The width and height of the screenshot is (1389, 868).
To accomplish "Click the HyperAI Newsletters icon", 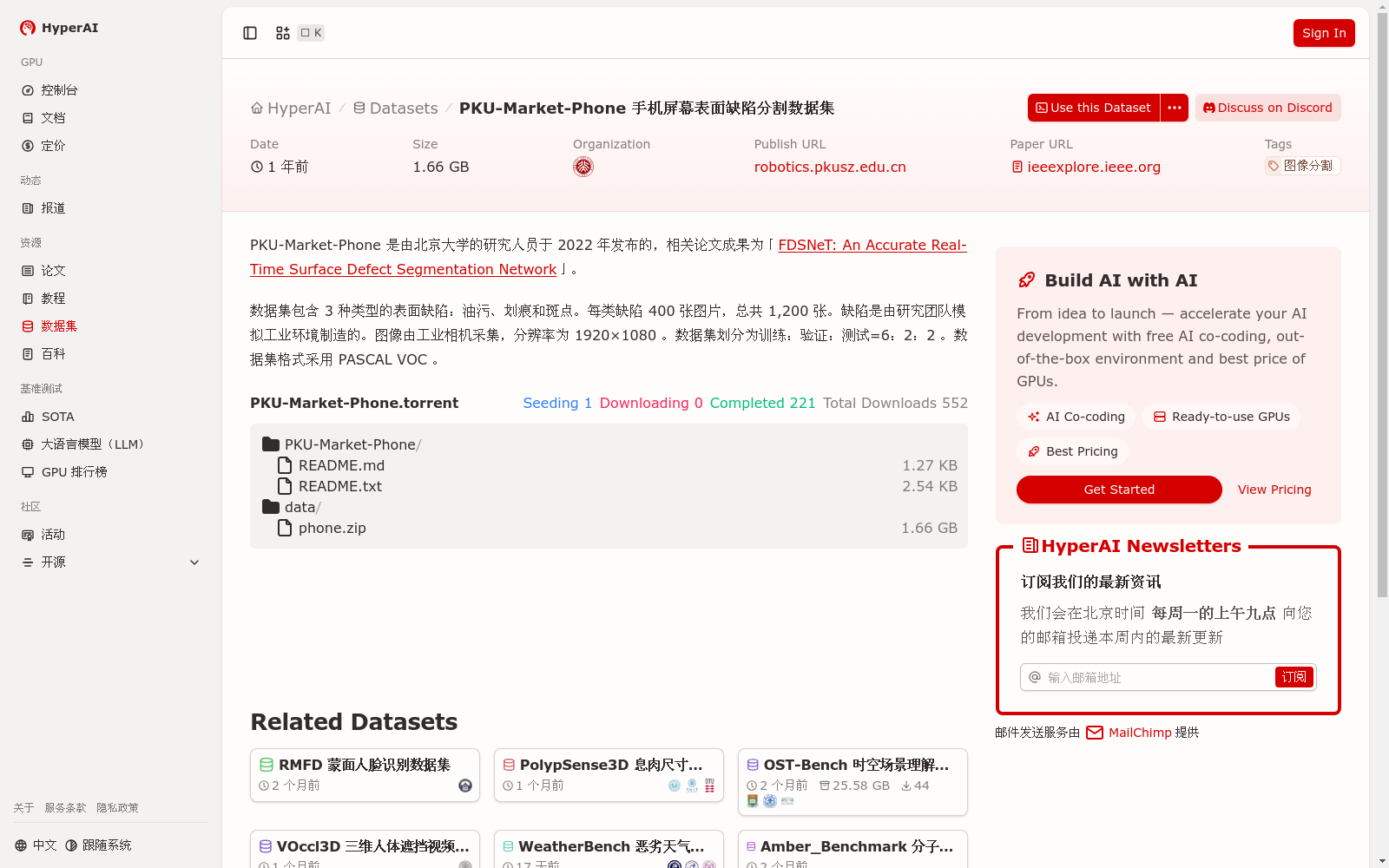I will [x=1030, y=546].
